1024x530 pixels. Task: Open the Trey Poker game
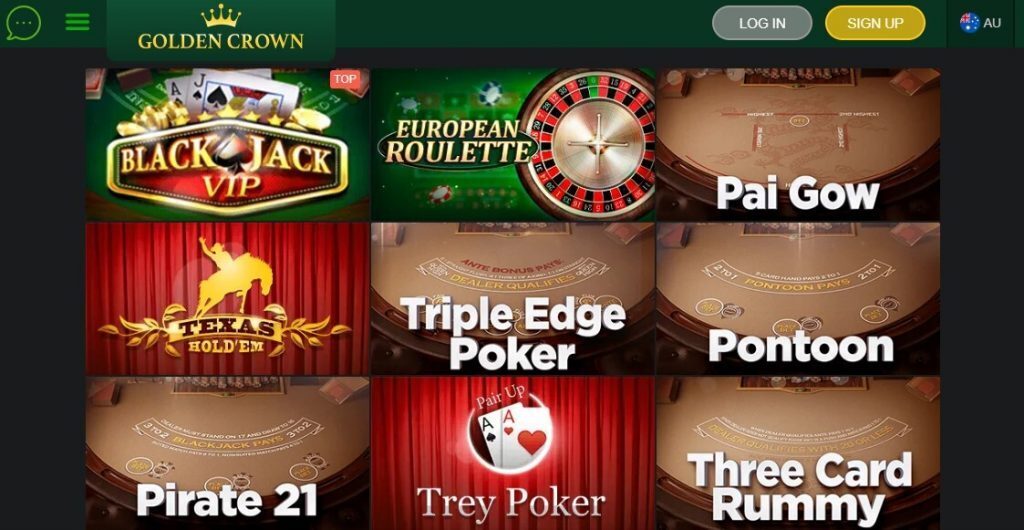coord(513,453)
